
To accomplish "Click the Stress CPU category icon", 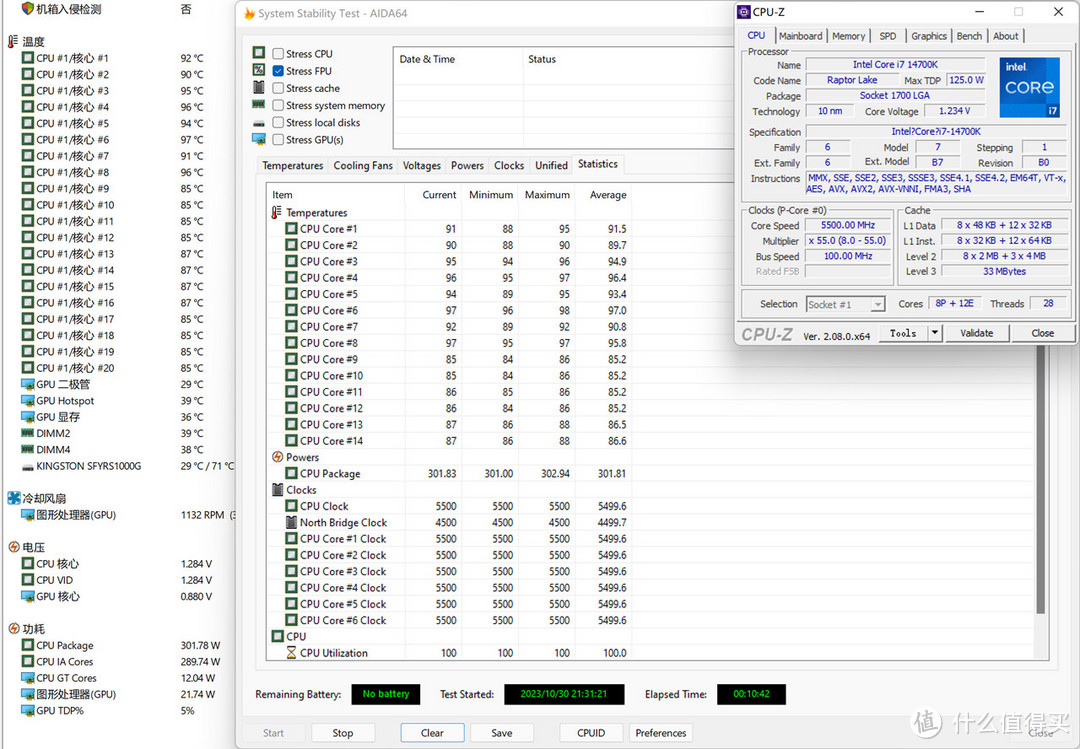I will click(258, 52).
